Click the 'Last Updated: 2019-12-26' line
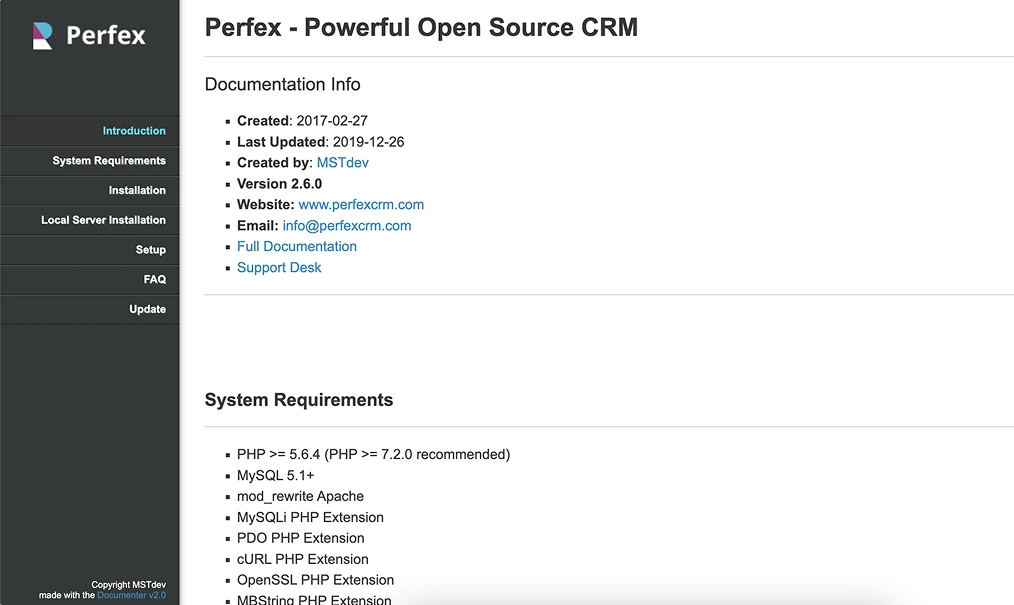 coord(320,142)
